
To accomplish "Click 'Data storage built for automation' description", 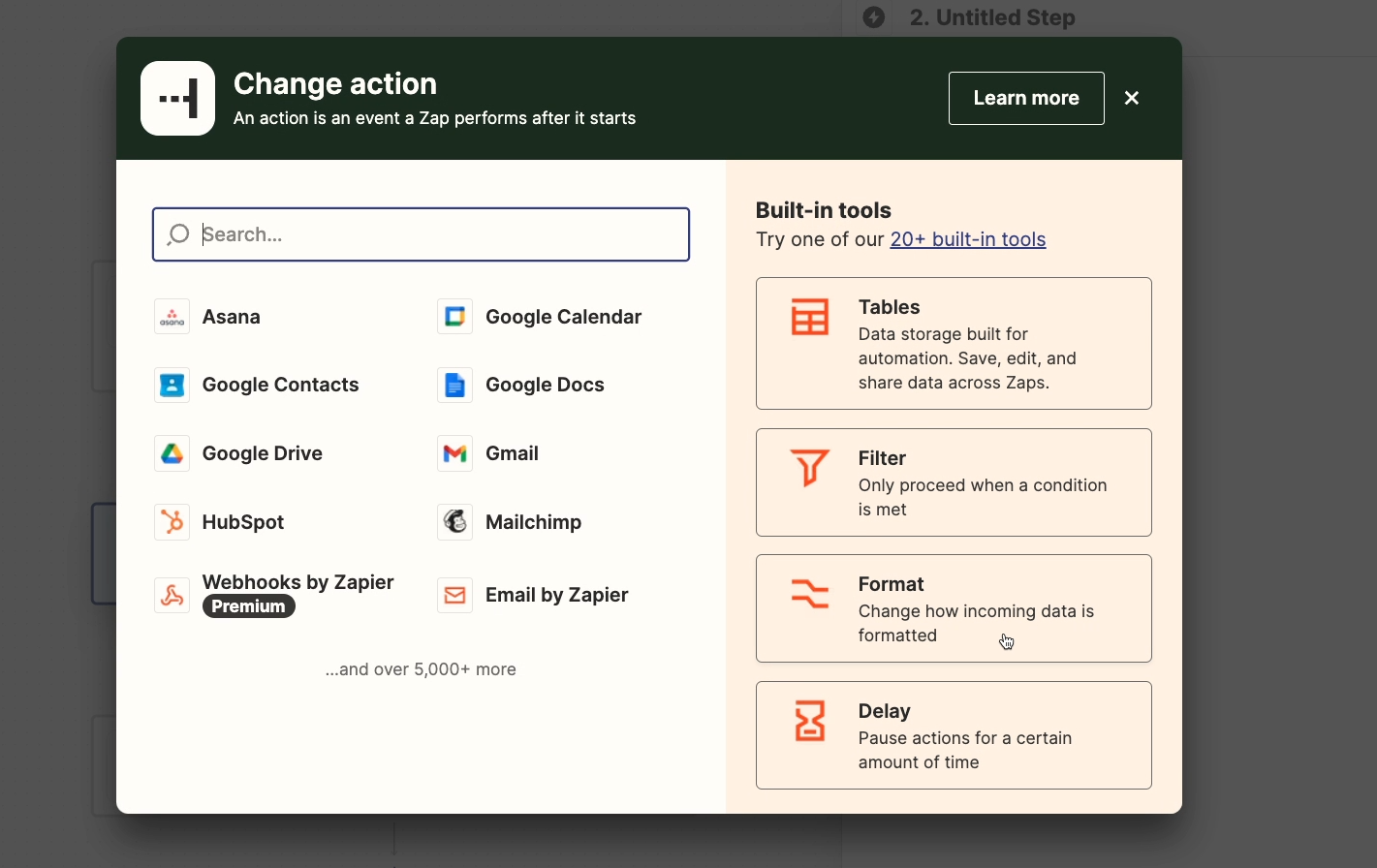I will tap(967, 358).
